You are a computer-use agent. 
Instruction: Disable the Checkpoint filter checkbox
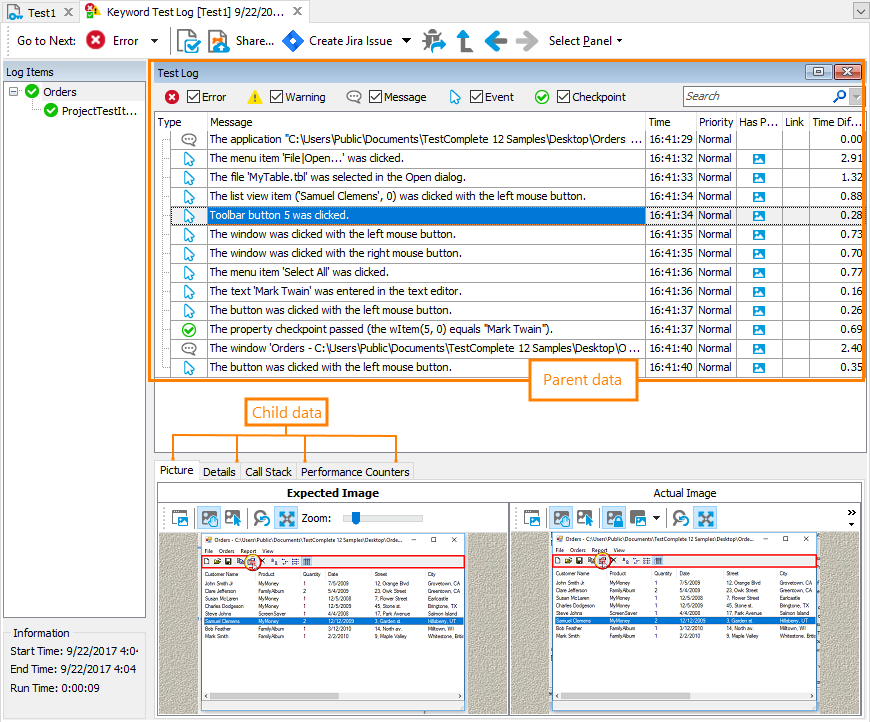(x=564, y=97)
